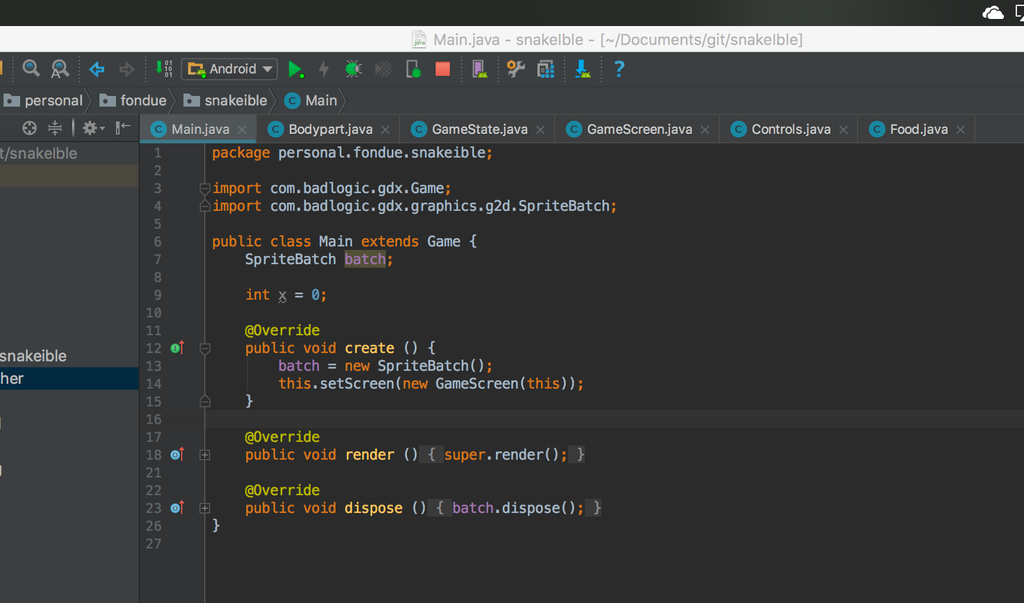
Task: Open the project panel settings gear menu
Action: 90,127
